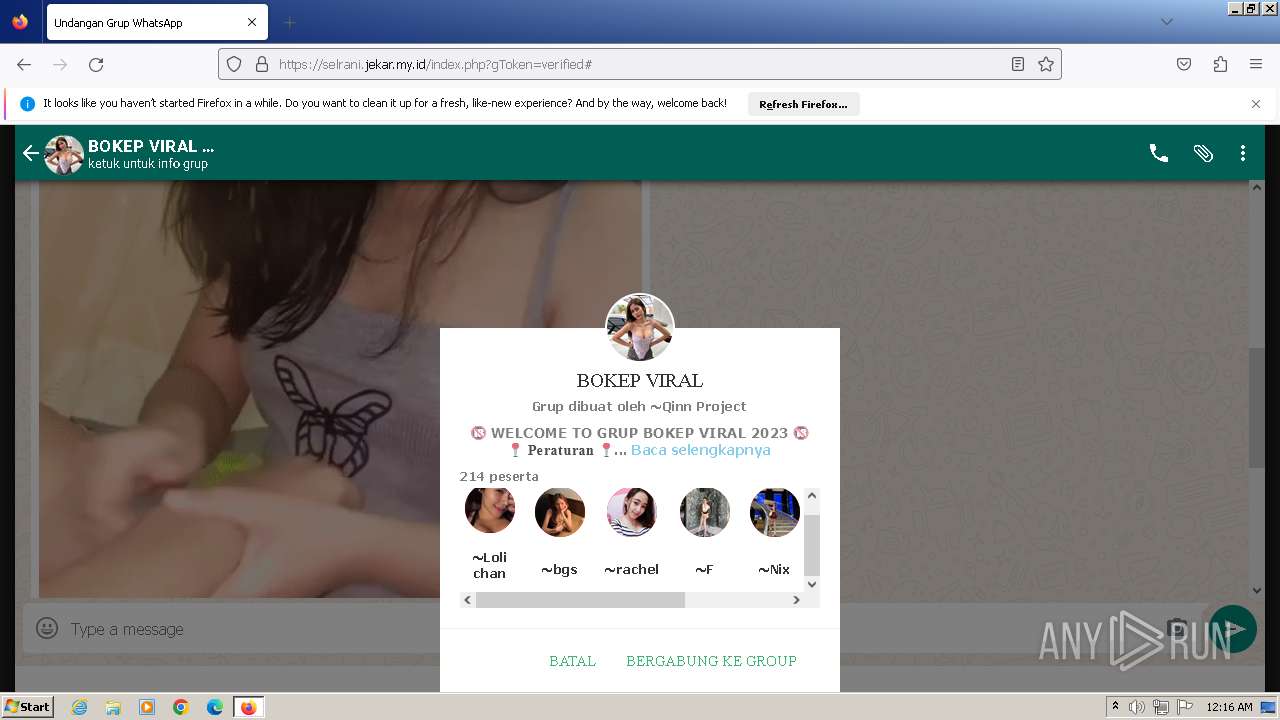Click ketuk untuk info grup text

[x=148, y=164]
